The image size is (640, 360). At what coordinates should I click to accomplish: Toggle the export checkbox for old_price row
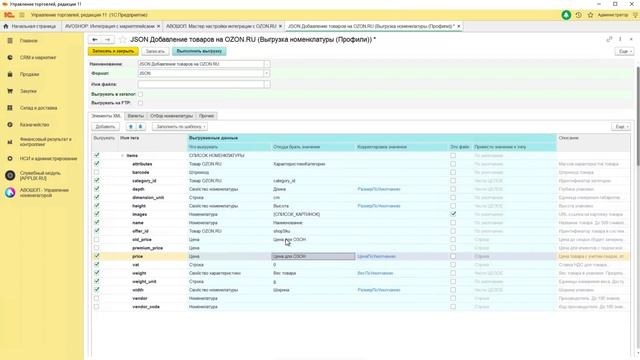[x=96, y=240]
